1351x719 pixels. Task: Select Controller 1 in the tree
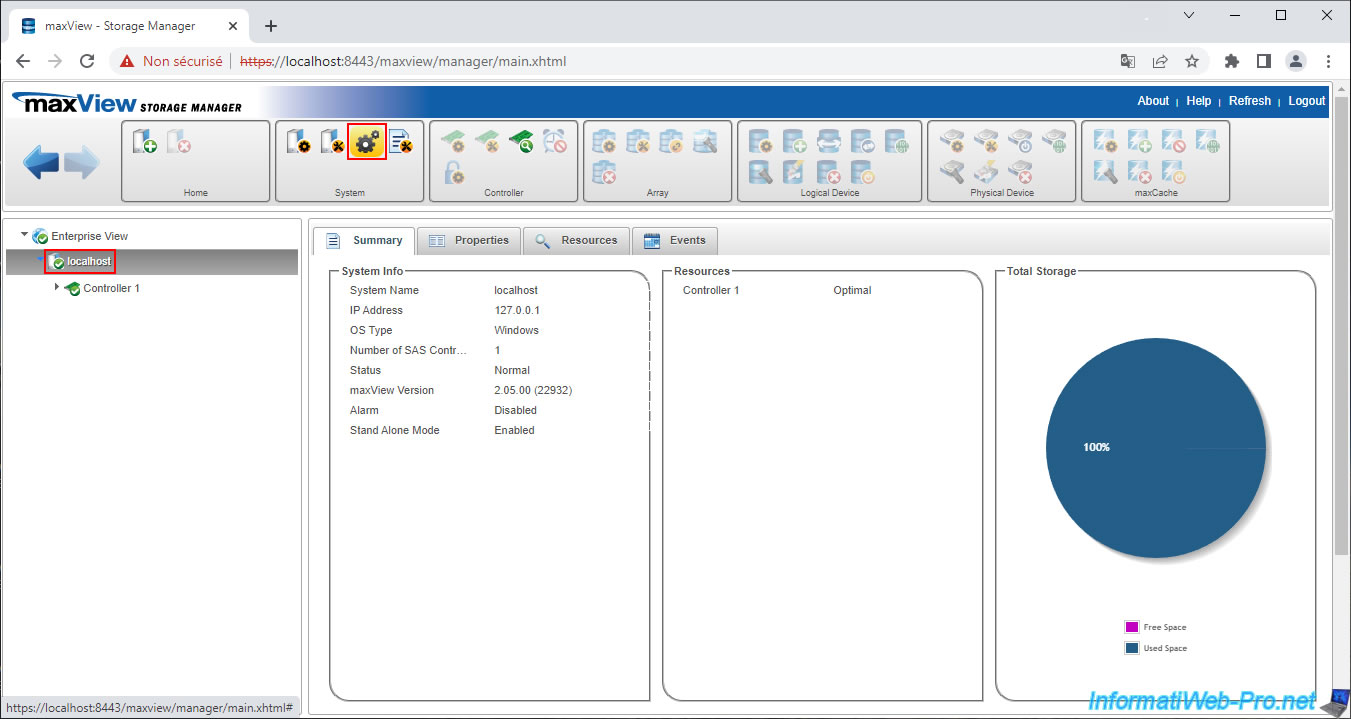click(111, 288)
